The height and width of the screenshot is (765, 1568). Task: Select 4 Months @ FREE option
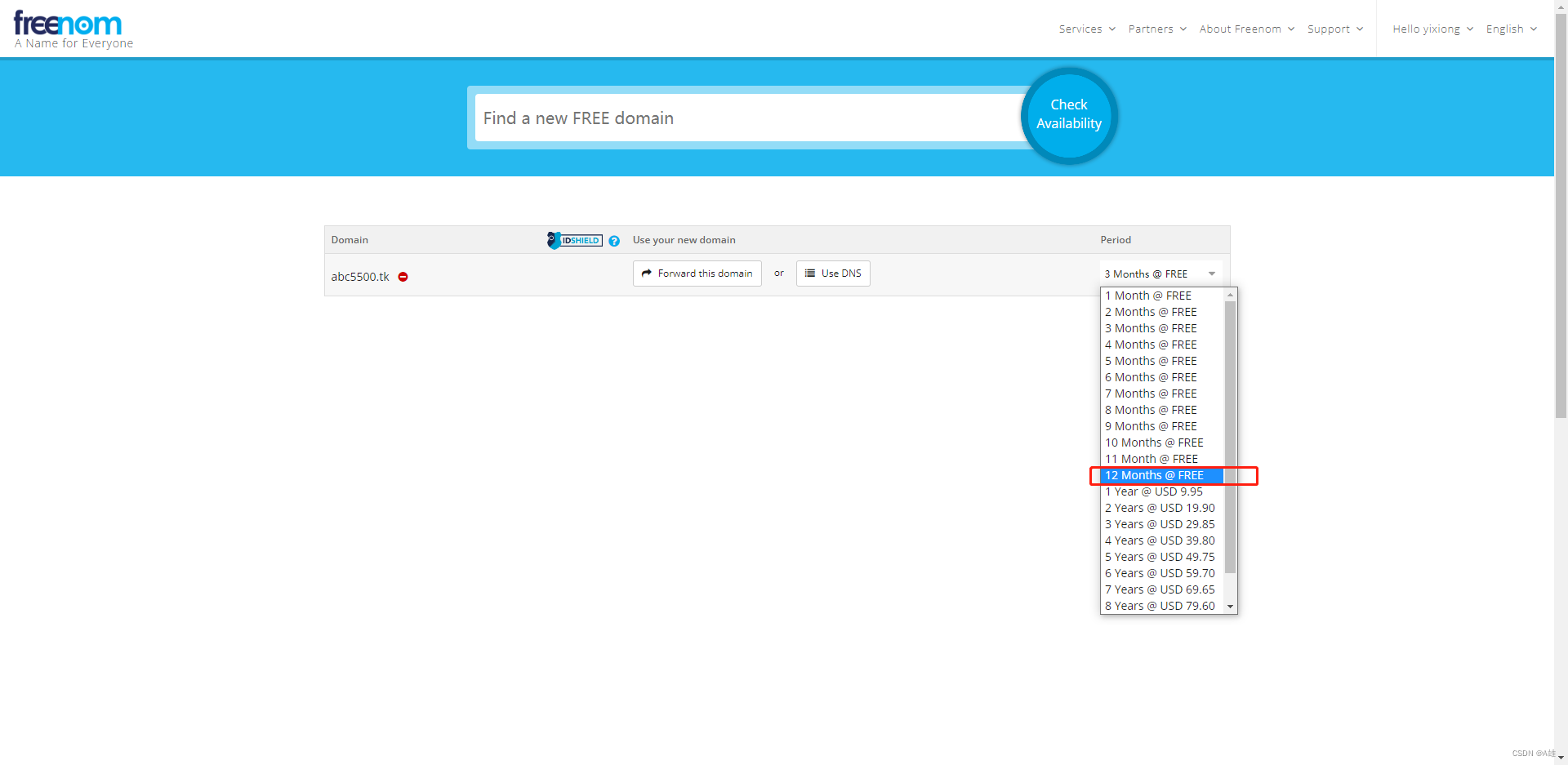point(1163,345)
